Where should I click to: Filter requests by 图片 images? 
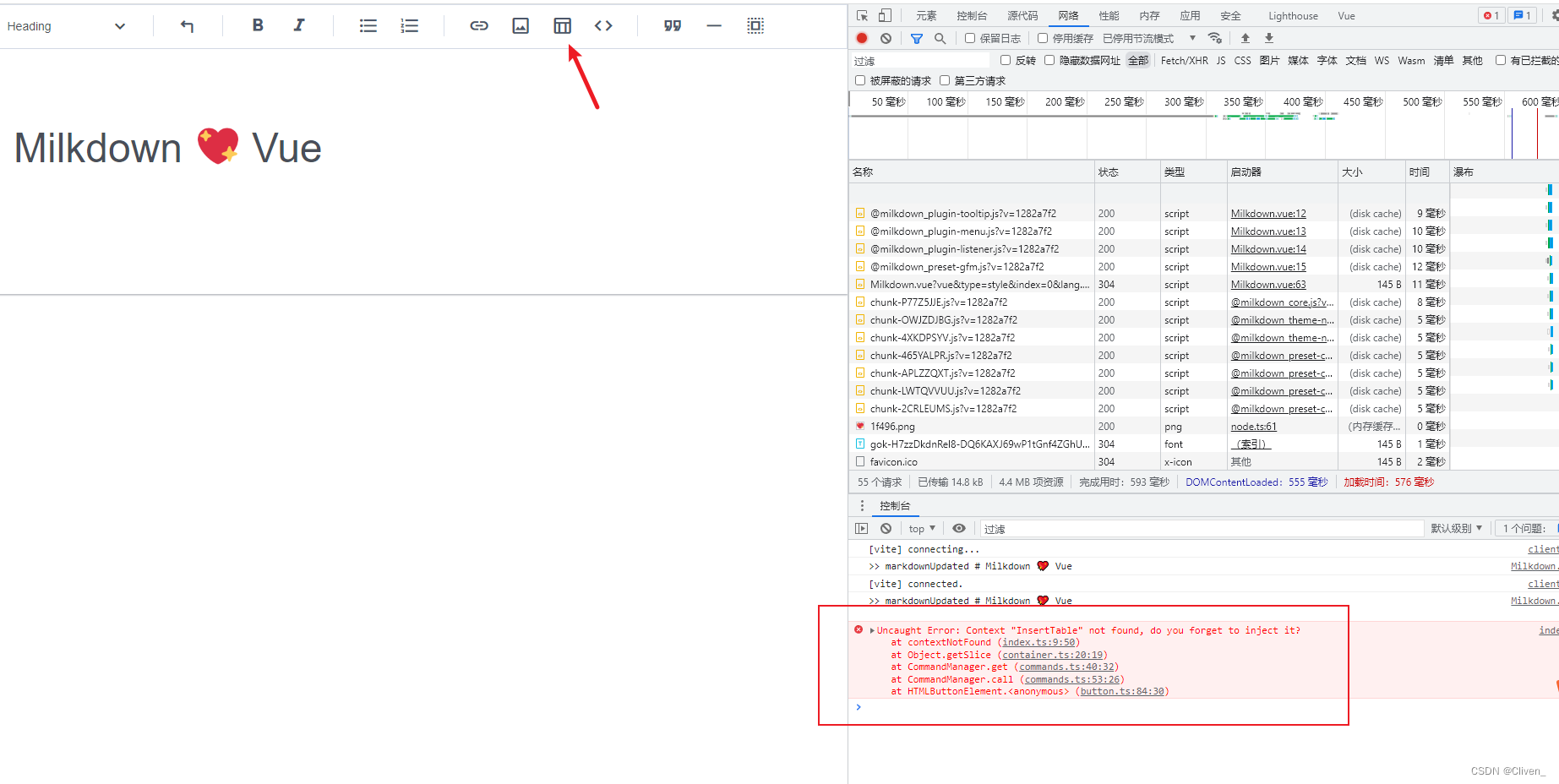coord(1269,61)
